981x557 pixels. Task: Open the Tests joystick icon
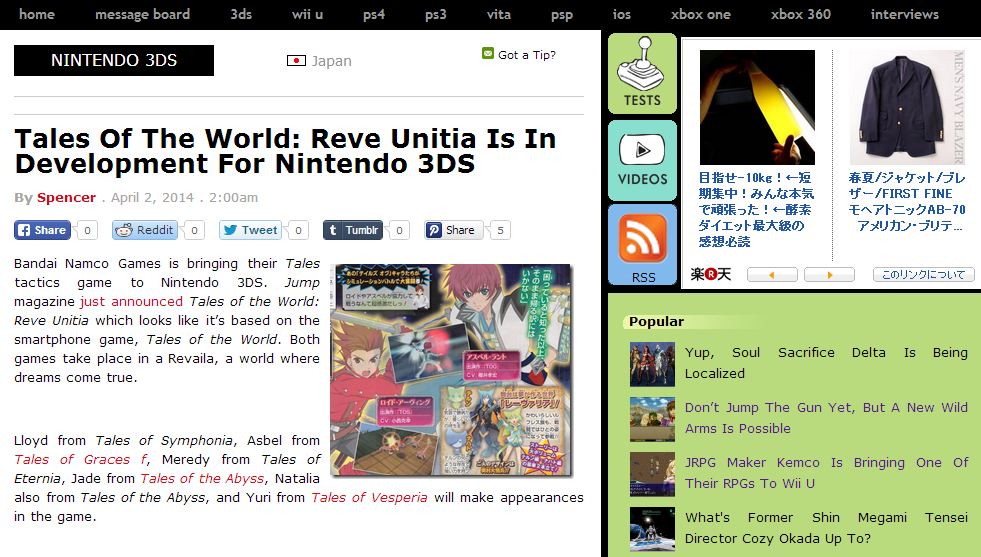coord(643,73)
